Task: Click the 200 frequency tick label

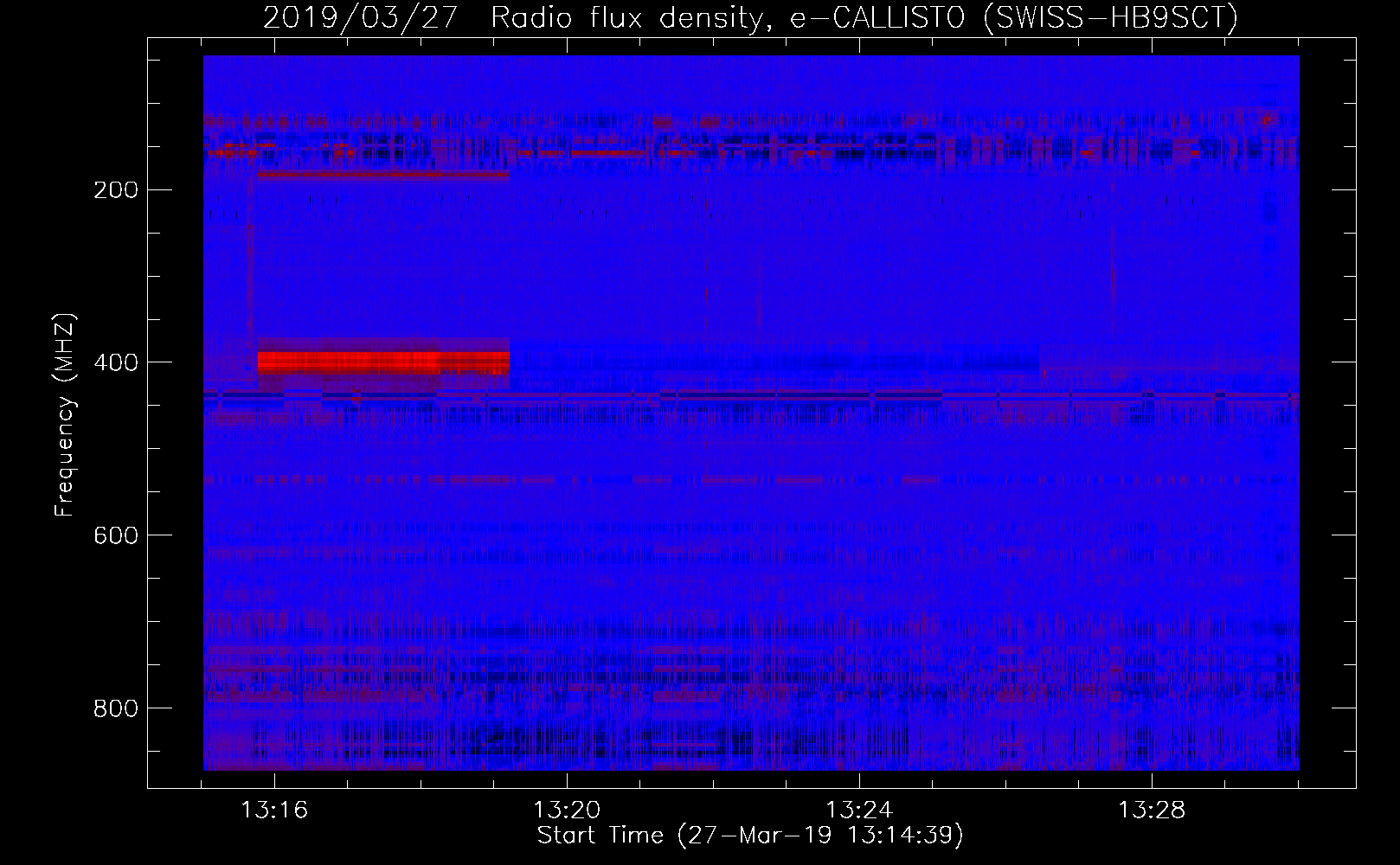Action: [x=116, y=190]
